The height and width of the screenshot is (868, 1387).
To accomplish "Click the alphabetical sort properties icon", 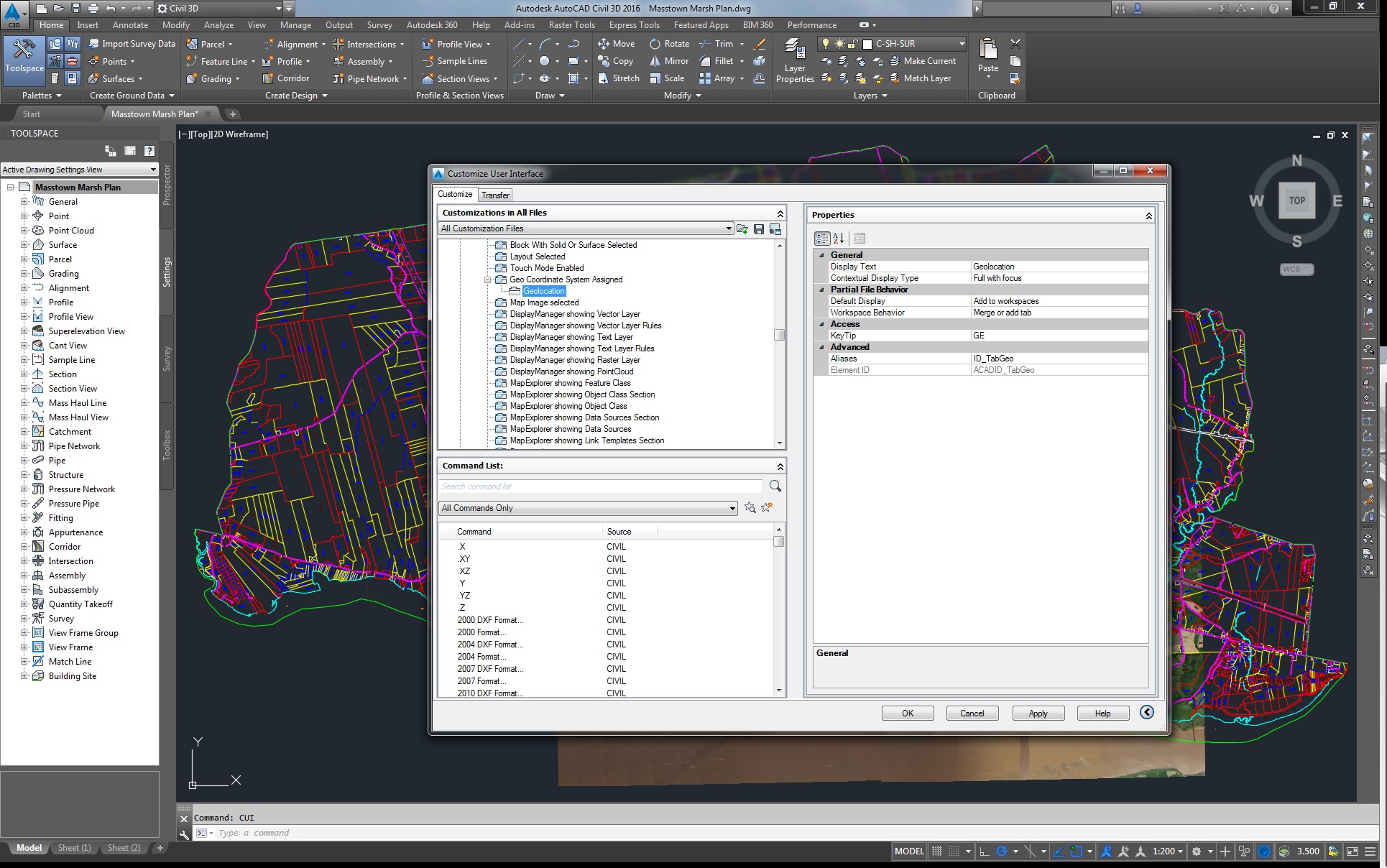I will click(x=838, y=239).
